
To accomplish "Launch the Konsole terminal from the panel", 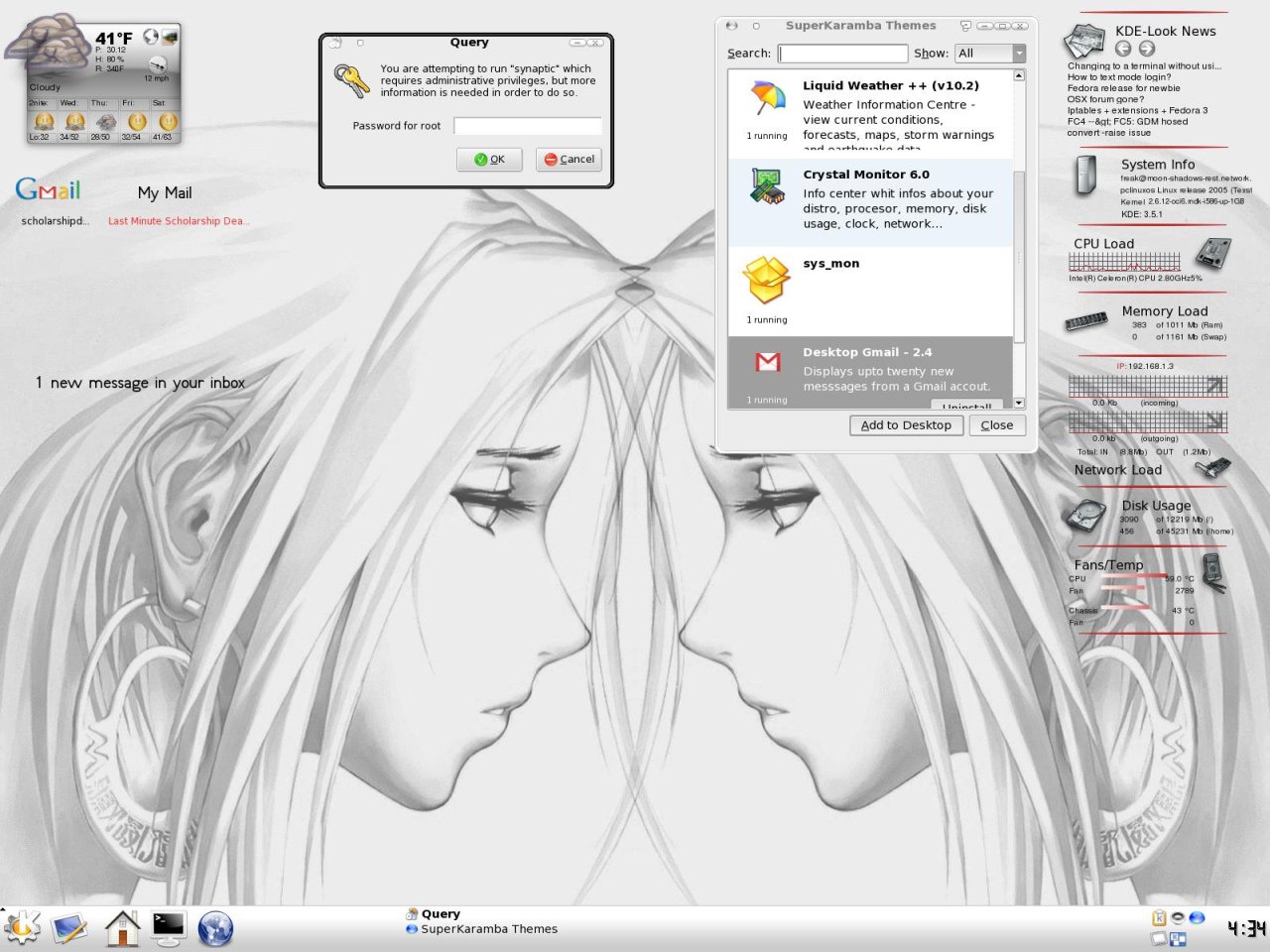I will [x=169, y=927].
